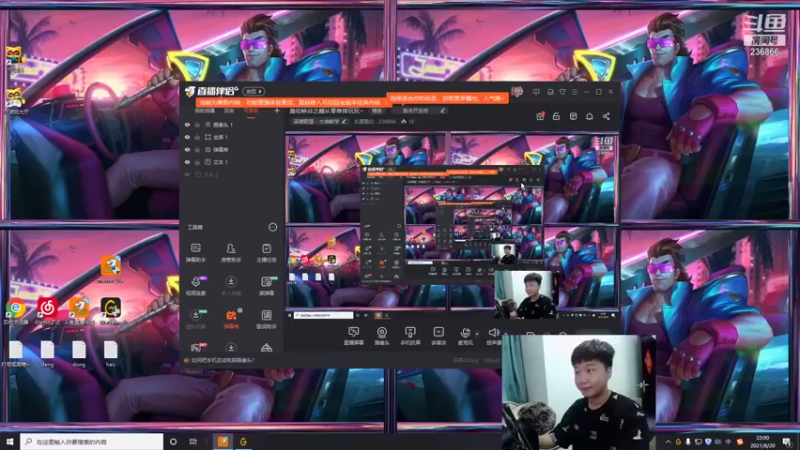This screenshot has width=800, height=450.
Task: Expand the microphone options arrow
Action: coord(477,334)
